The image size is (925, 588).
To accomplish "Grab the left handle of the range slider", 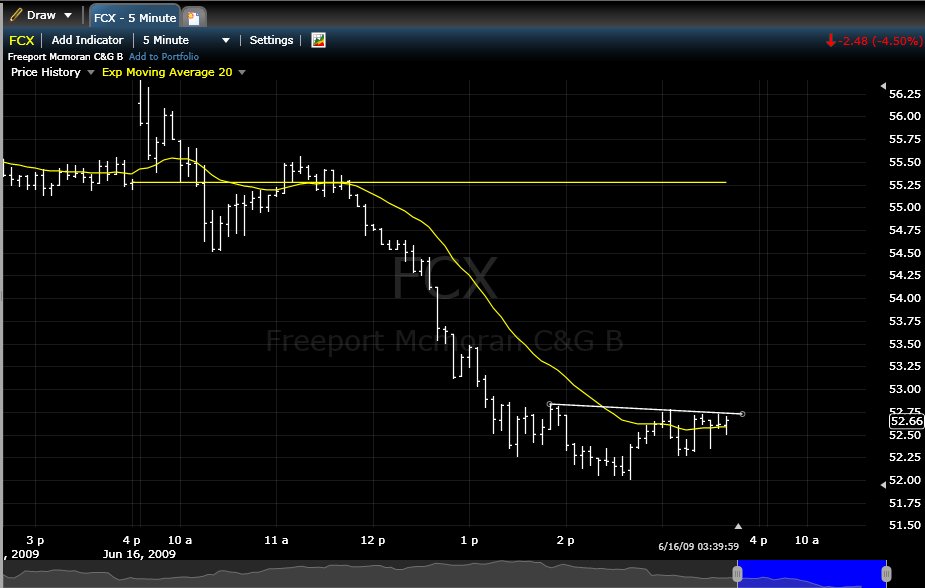I will [737, 574].
